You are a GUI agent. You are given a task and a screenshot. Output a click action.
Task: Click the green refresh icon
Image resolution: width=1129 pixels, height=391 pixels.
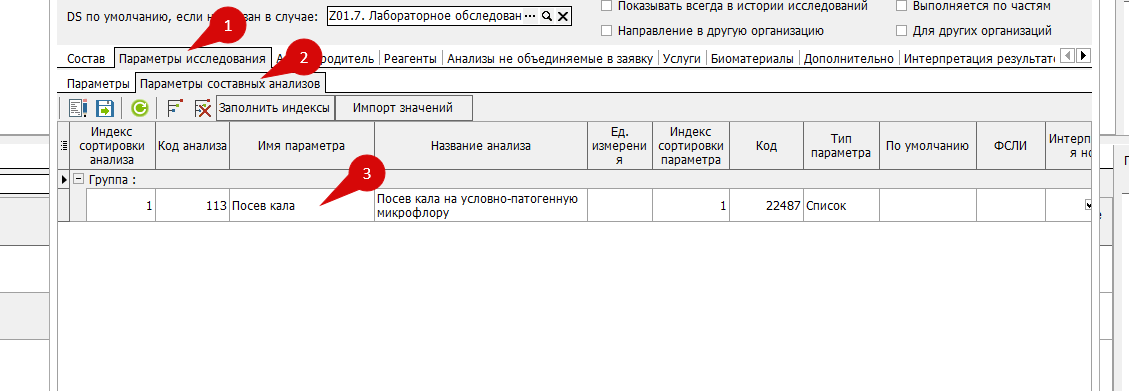click(x=140, y=108)
